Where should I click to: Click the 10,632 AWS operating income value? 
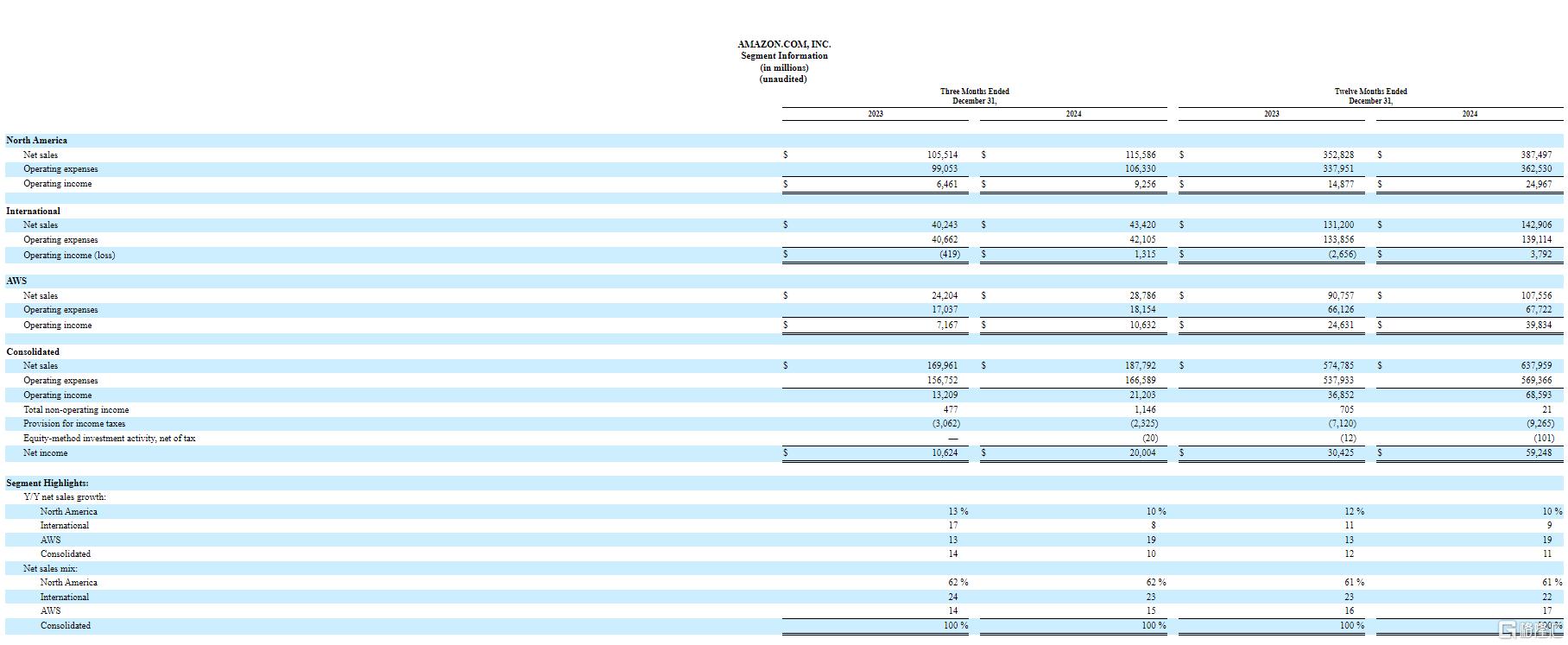click(1141, 325)
